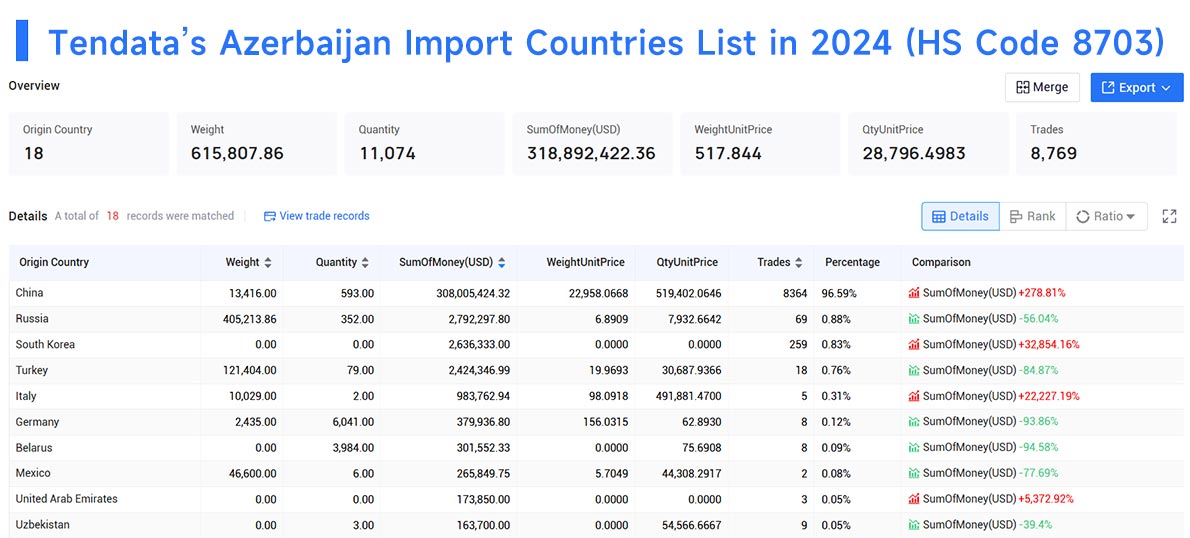
Task: Click China comparison chart icon
Action: [x=914, y=293]
